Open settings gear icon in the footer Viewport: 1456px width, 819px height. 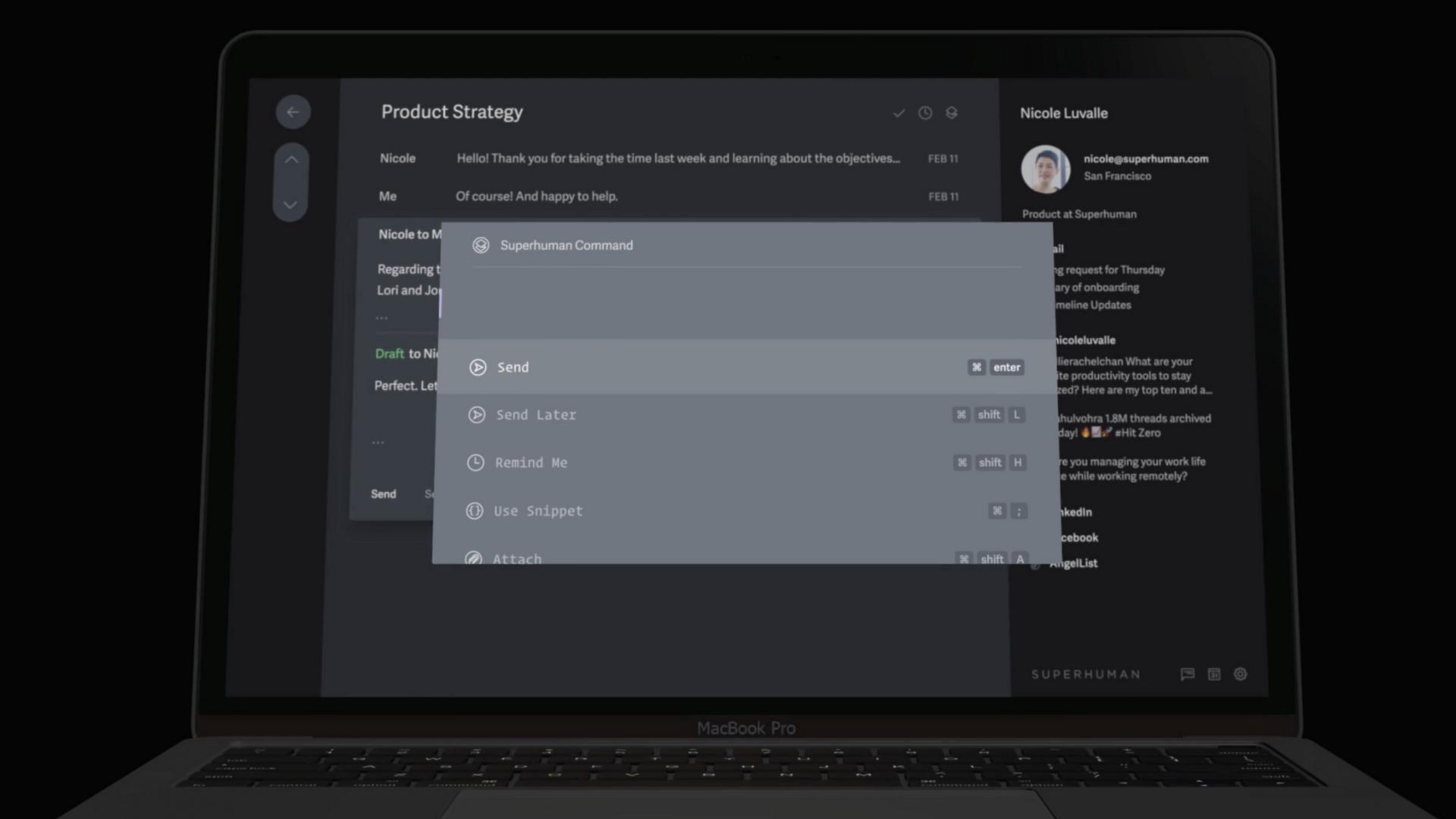coord(1241,674)
